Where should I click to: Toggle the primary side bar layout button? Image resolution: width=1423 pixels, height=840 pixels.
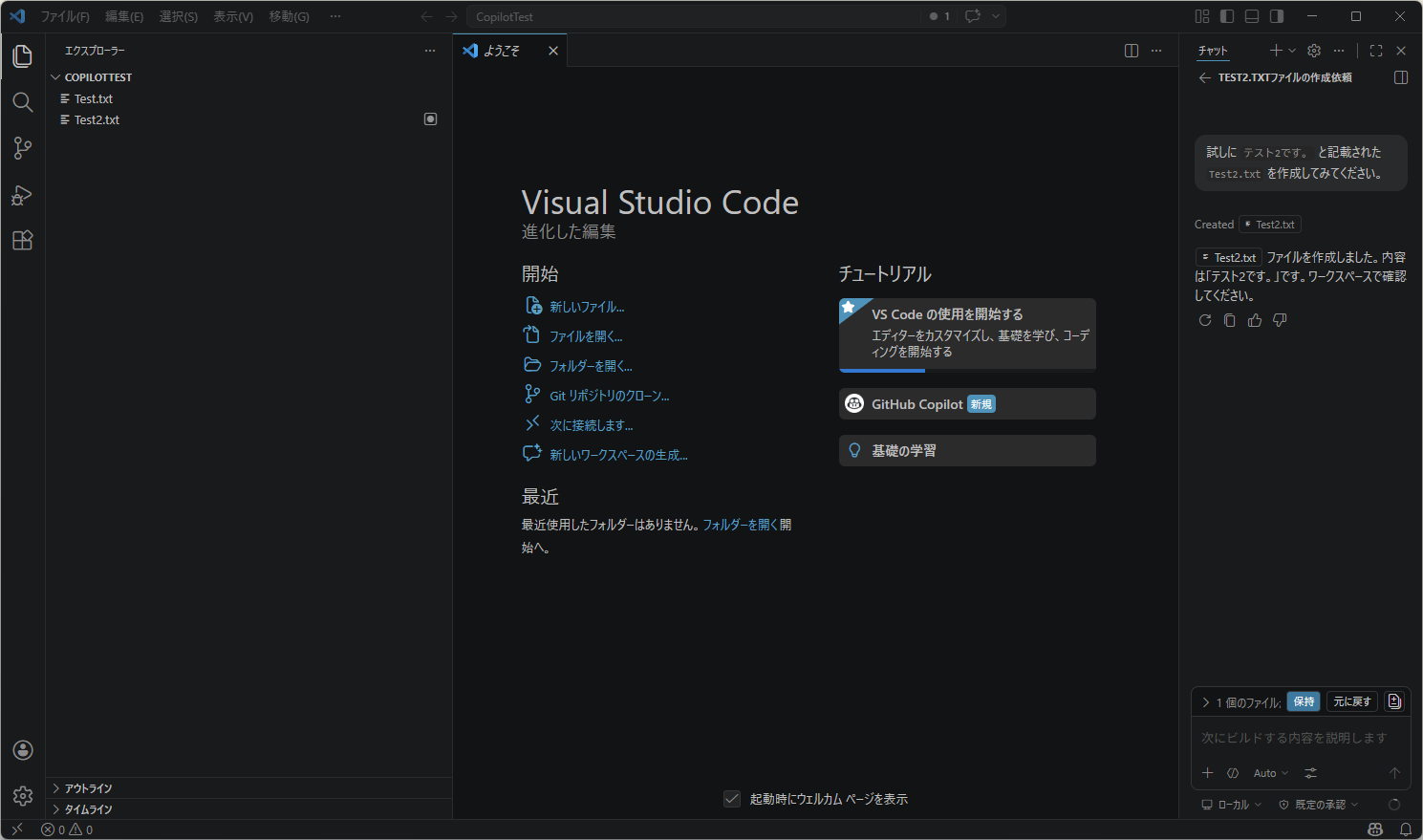(x=1227, y=16)
